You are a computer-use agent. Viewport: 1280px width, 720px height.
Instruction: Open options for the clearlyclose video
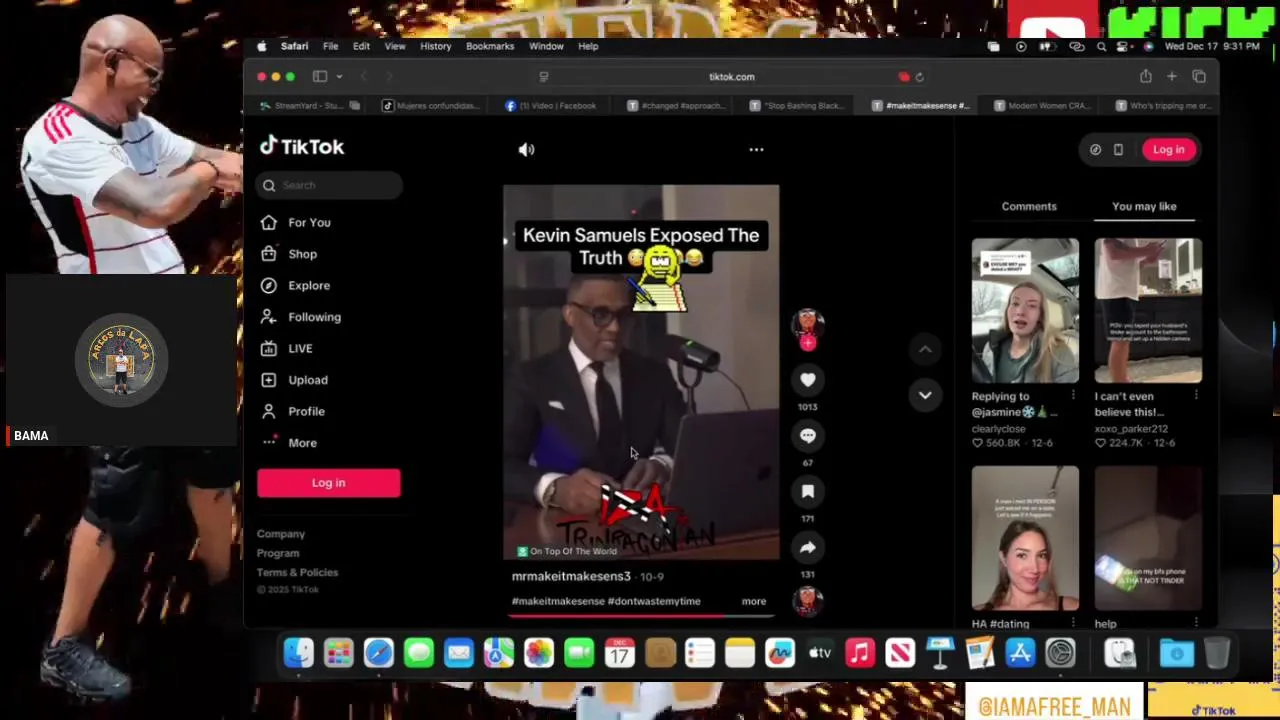tap(1073, 396)
